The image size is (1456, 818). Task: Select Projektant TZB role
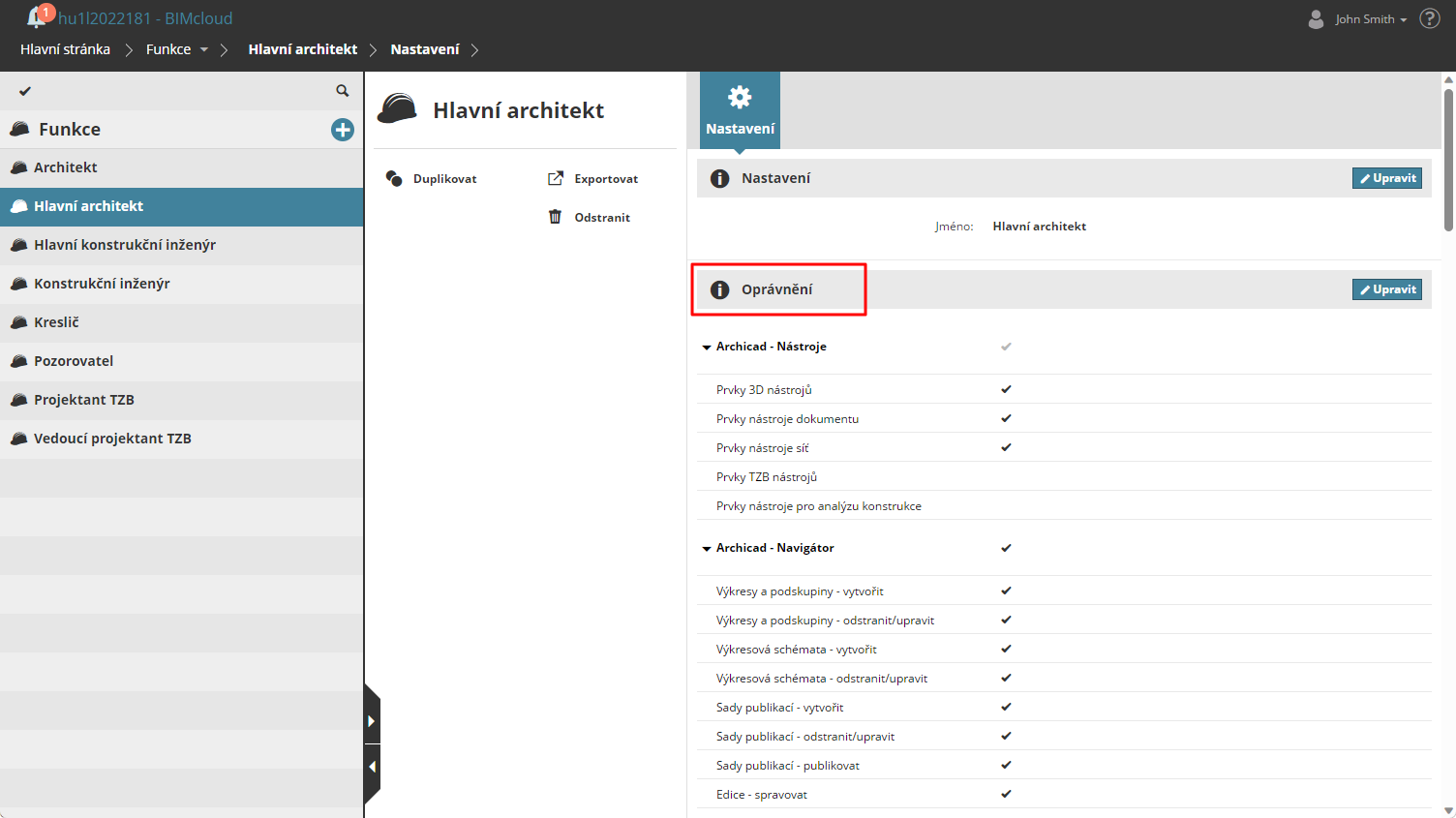182,400
